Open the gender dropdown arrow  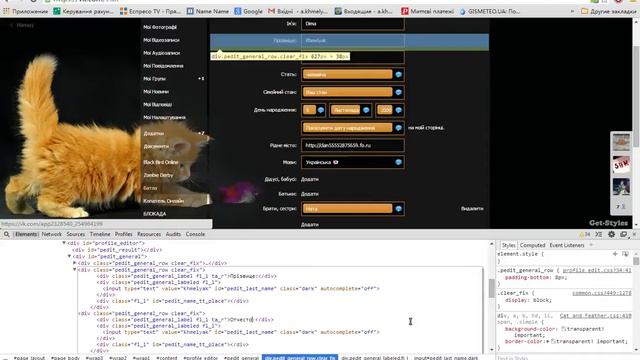[x=398, y=74]
